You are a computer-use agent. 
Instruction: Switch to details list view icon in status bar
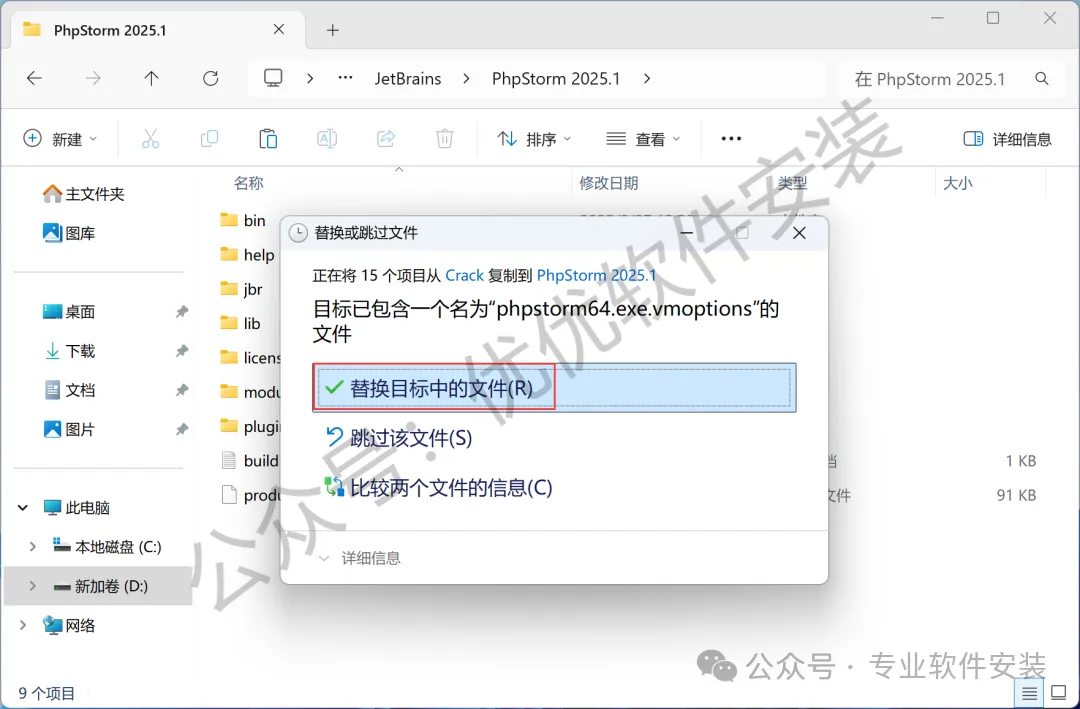[1029, 692]
